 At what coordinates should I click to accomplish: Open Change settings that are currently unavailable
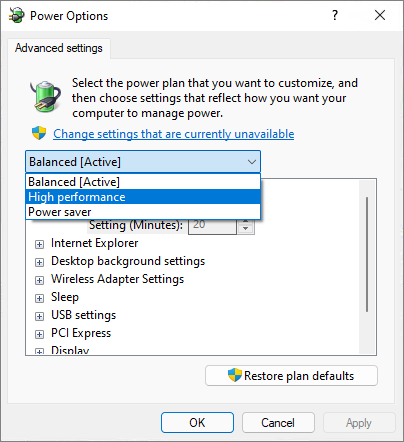coord(174,134)
